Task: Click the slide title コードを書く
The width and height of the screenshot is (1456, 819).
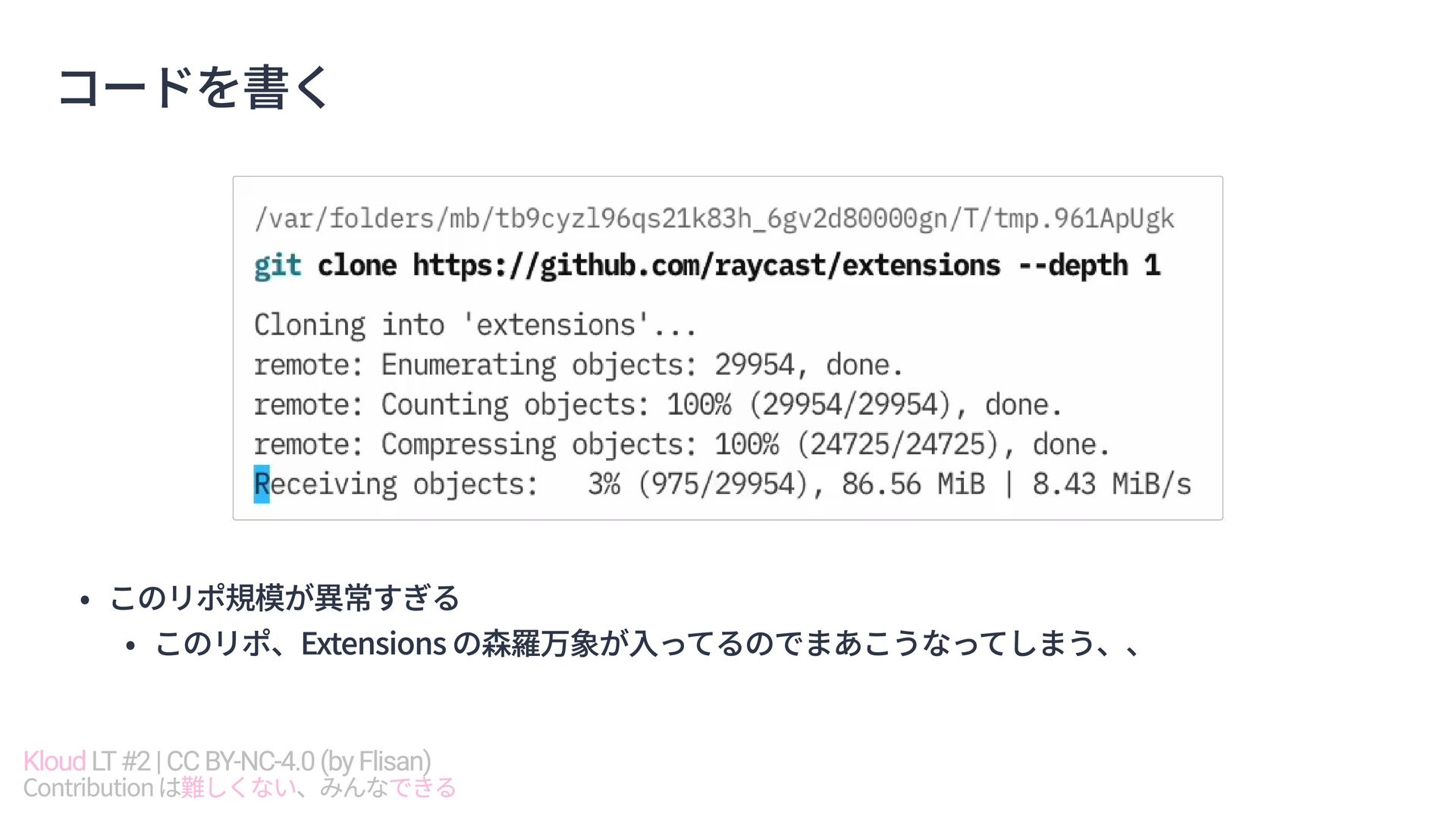Action: pyautogui.click(x=193, y=87)
